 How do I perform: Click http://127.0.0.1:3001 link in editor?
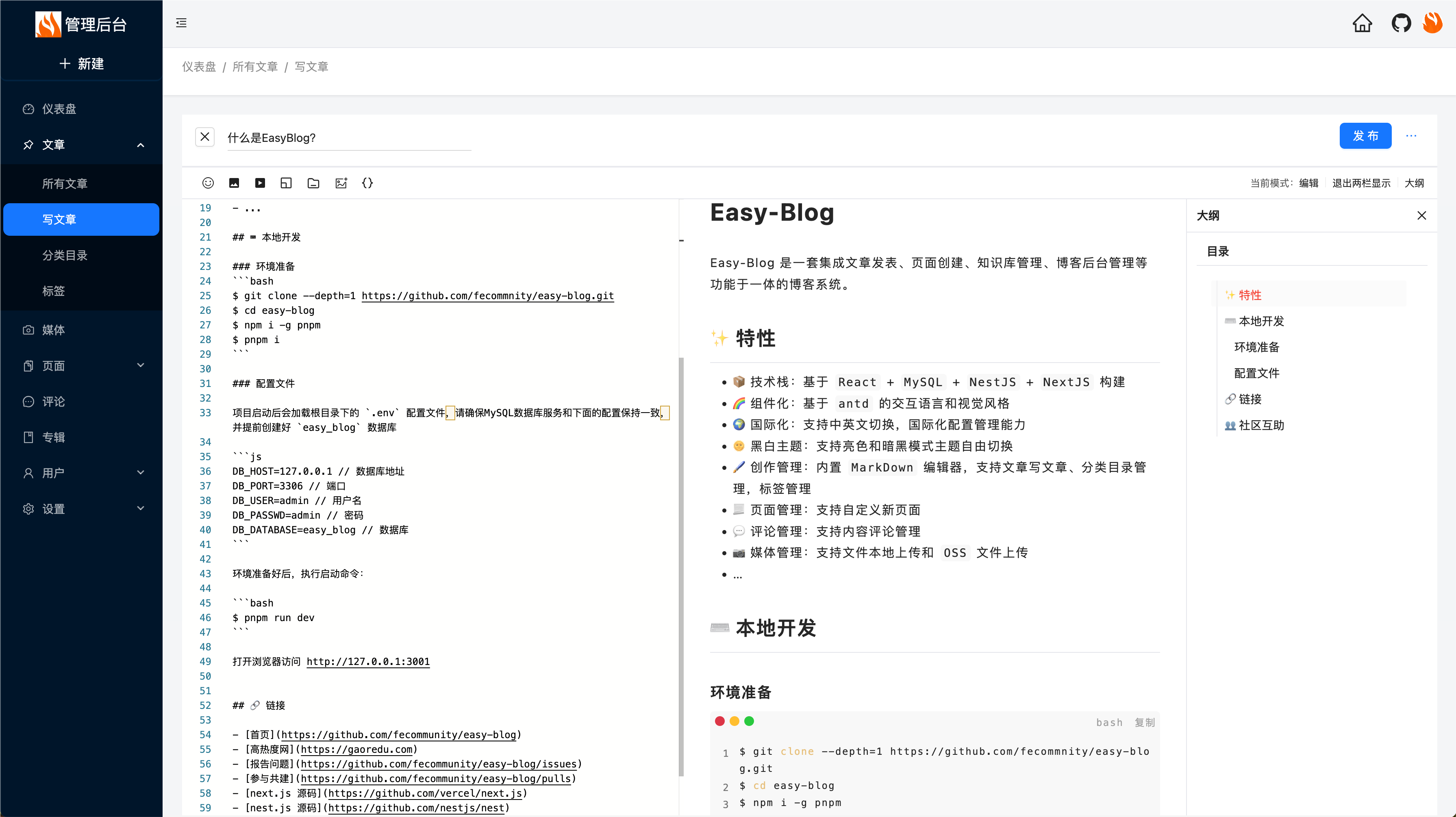coord(368,661)
